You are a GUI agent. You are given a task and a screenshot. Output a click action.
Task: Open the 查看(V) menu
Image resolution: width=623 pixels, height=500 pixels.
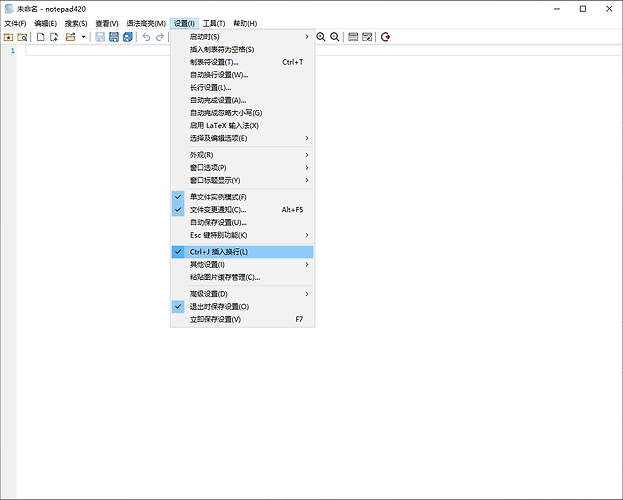tap(106, 23)
